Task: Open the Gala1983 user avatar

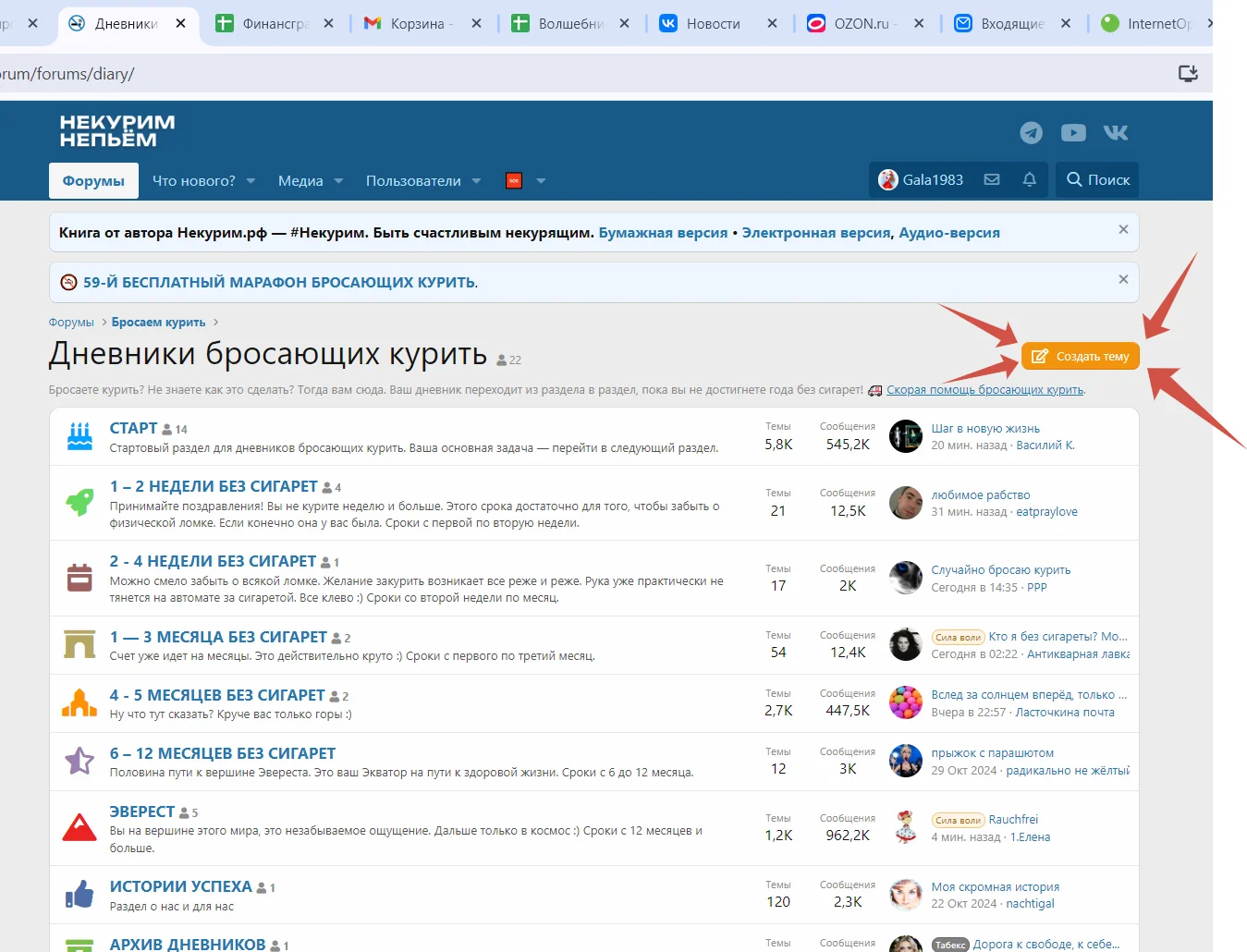Action: (888, 179)
